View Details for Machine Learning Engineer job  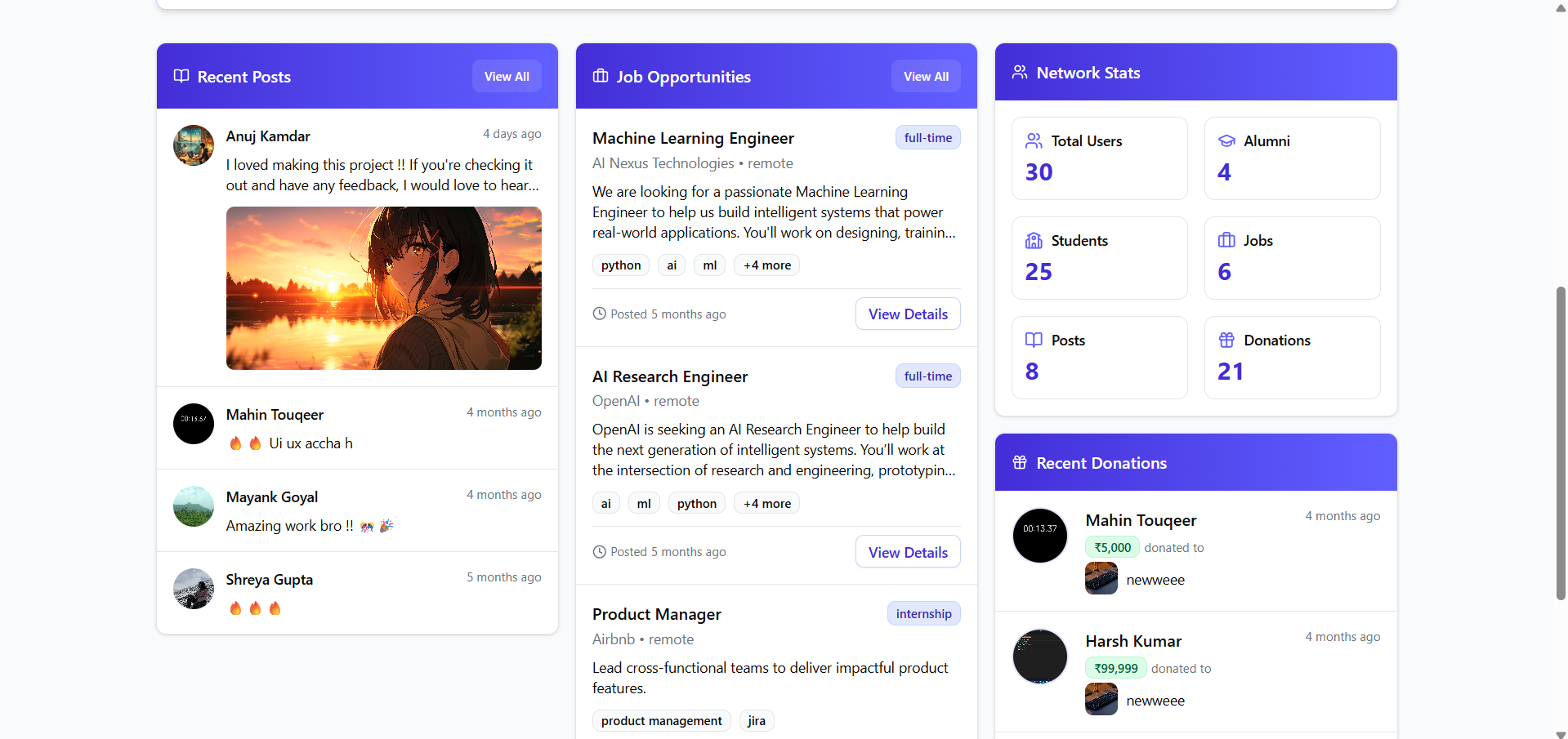[908, 314]
